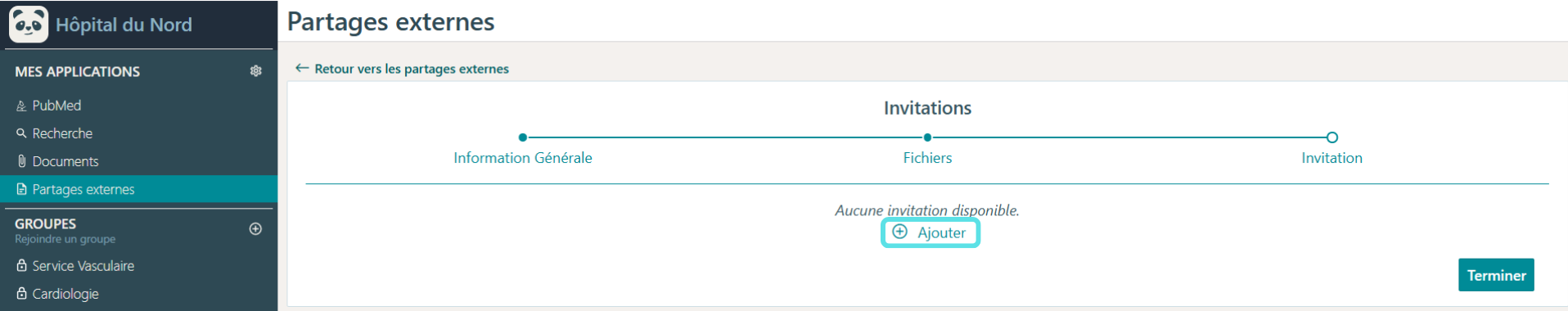Click the plus icon next to Ajouter
1568x311 pixels.
coord(899,232)
